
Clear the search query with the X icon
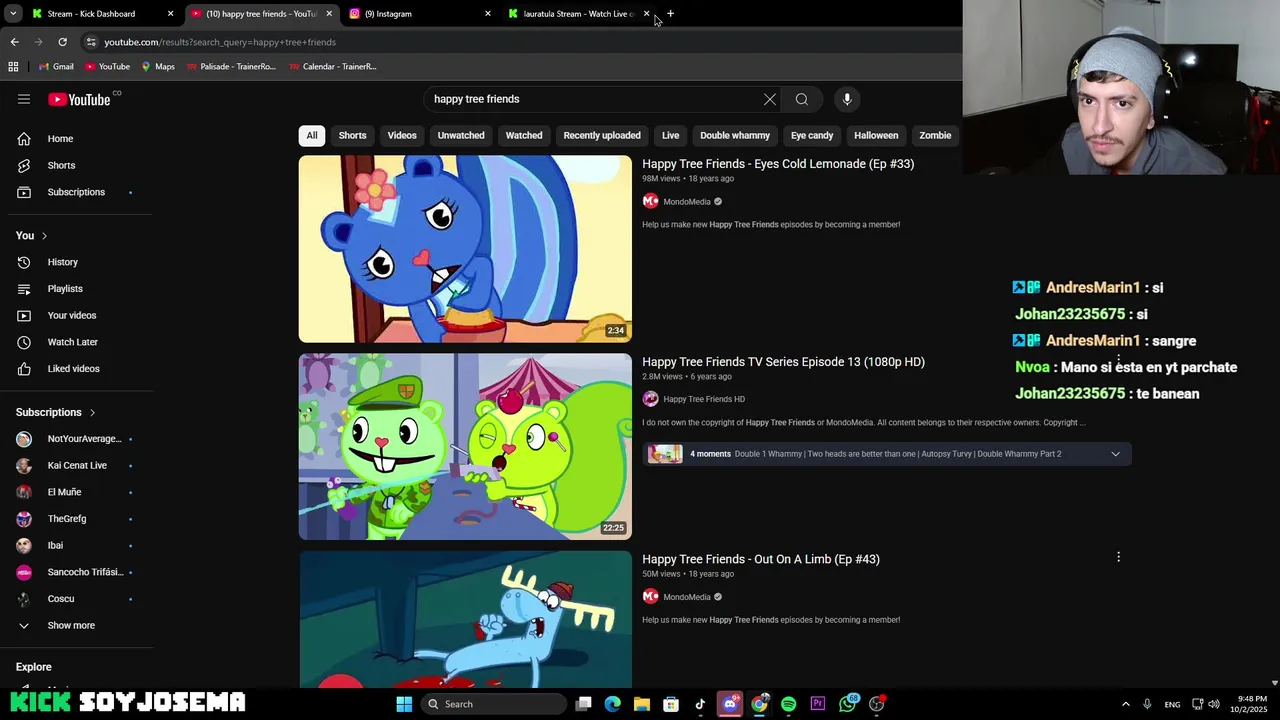point(769,99)
